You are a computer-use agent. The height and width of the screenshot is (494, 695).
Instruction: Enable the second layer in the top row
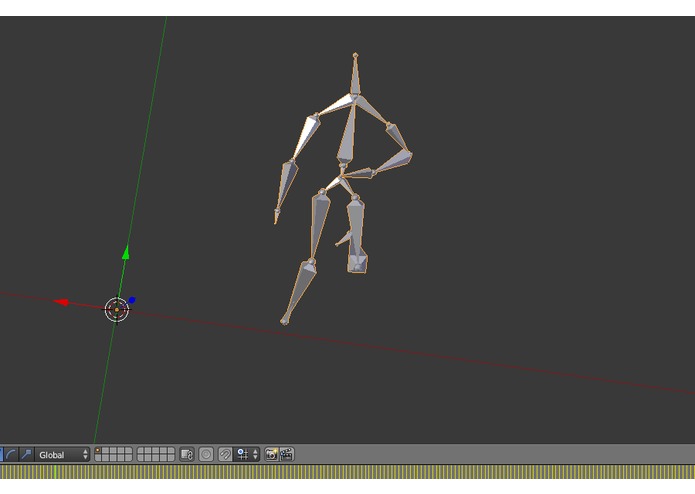pyautogui.click(x=105, y=451)
